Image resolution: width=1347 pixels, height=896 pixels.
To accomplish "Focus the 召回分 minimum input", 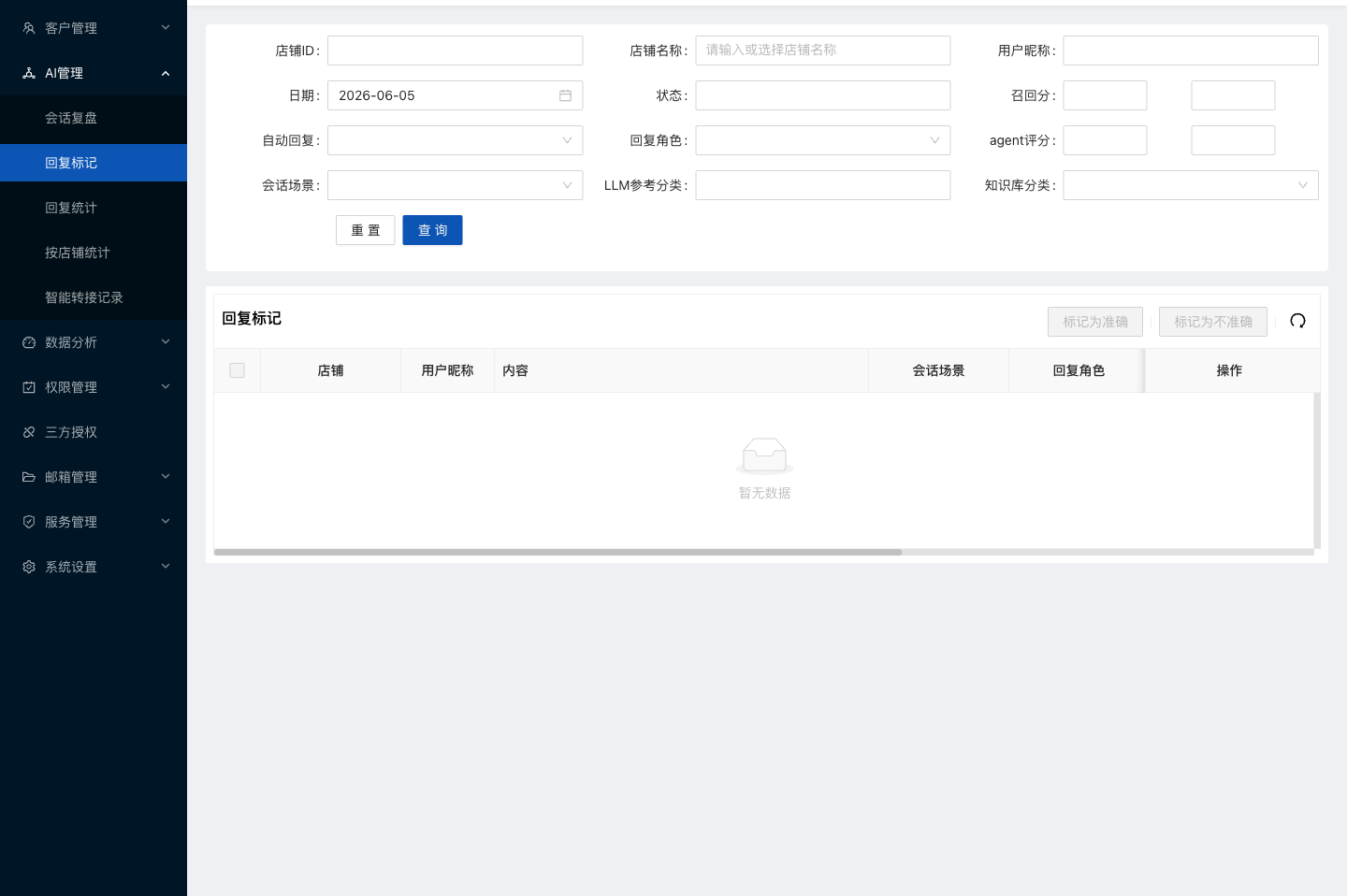I will coord(1105,95).
